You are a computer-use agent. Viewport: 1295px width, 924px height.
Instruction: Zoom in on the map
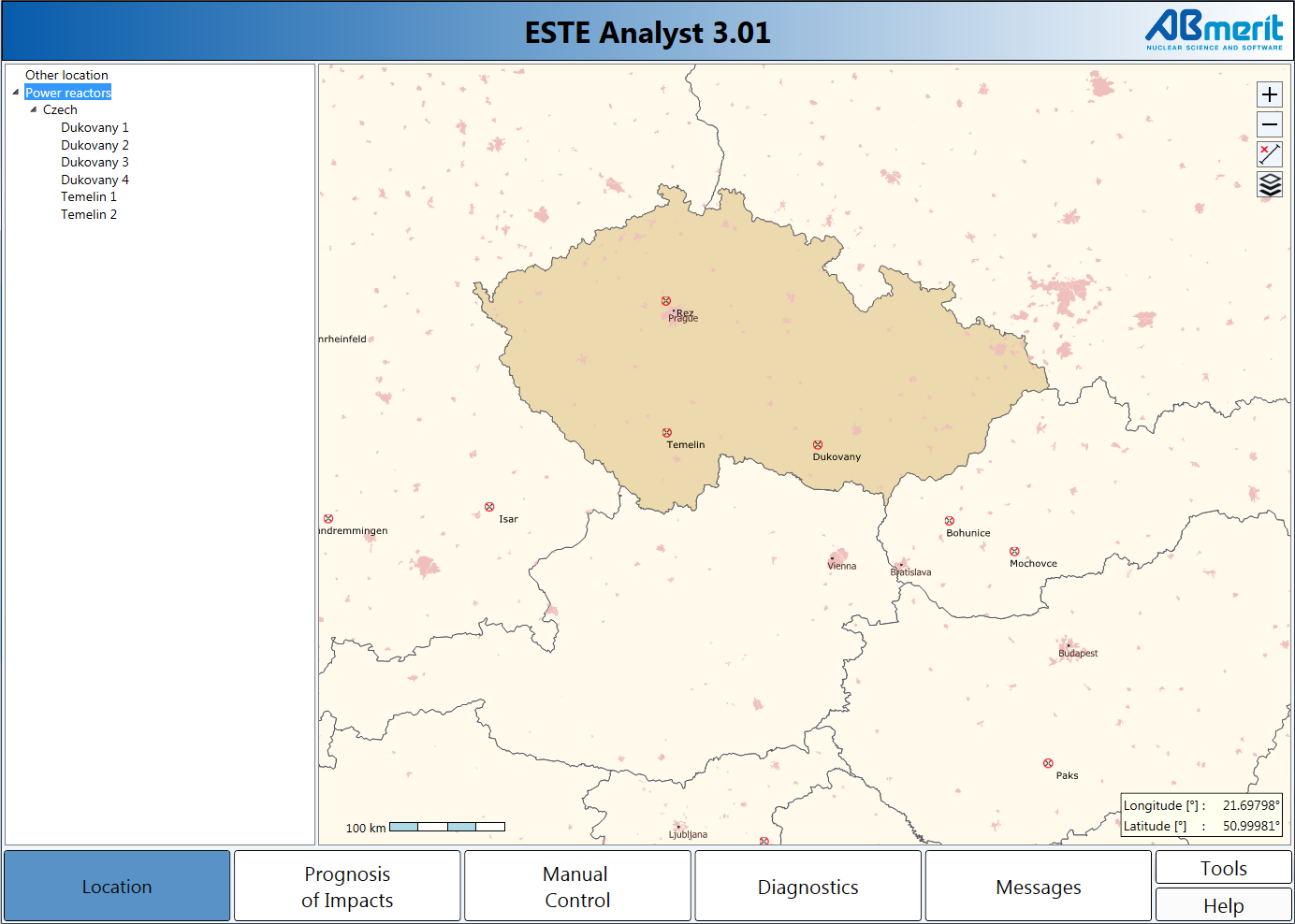(x=1270, y=94)
